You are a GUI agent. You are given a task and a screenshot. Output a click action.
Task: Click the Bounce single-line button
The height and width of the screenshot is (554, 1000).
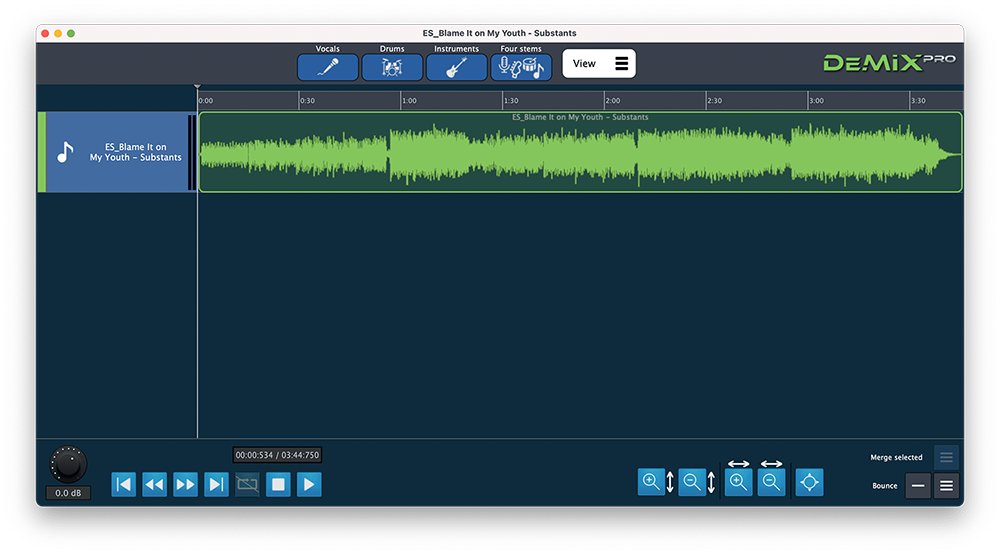point(917,487)
